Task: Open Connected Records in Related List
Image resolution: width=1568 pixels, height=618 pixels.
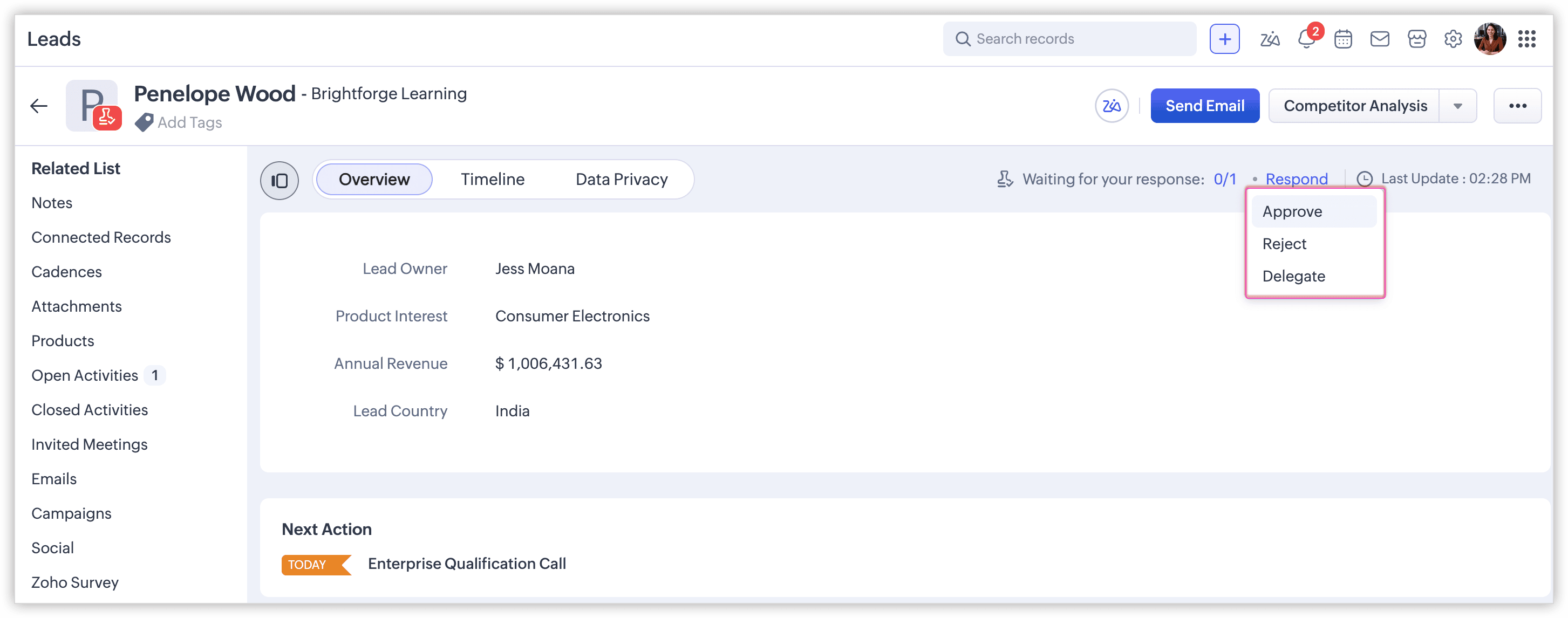Action: tap(101, 238)
